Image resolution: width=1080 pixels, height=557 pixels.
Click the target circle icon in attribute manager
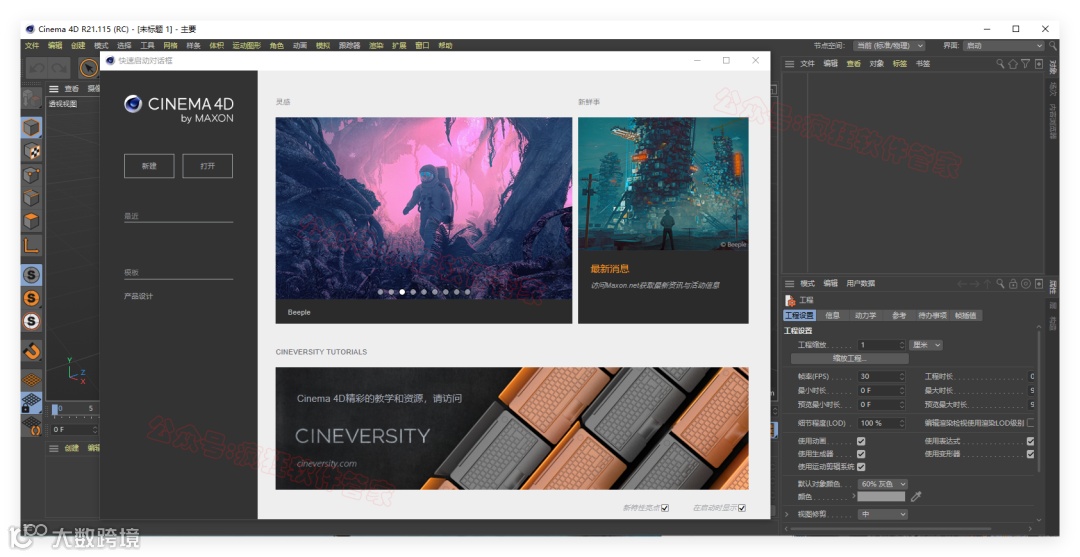pyautogui.click(x=1026, y=284)
